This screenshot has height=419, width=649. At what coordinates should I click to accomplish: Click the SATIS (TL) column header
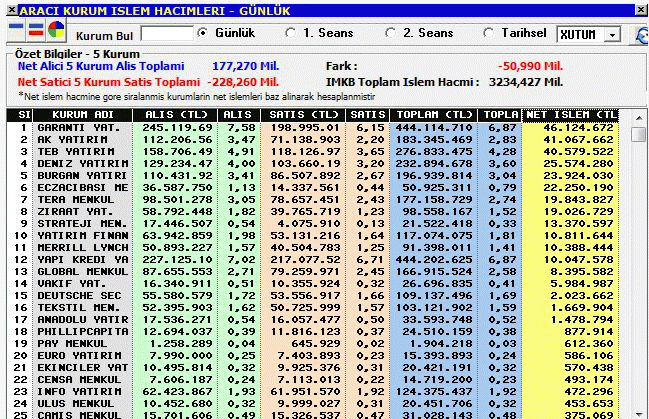pos(302,115)
